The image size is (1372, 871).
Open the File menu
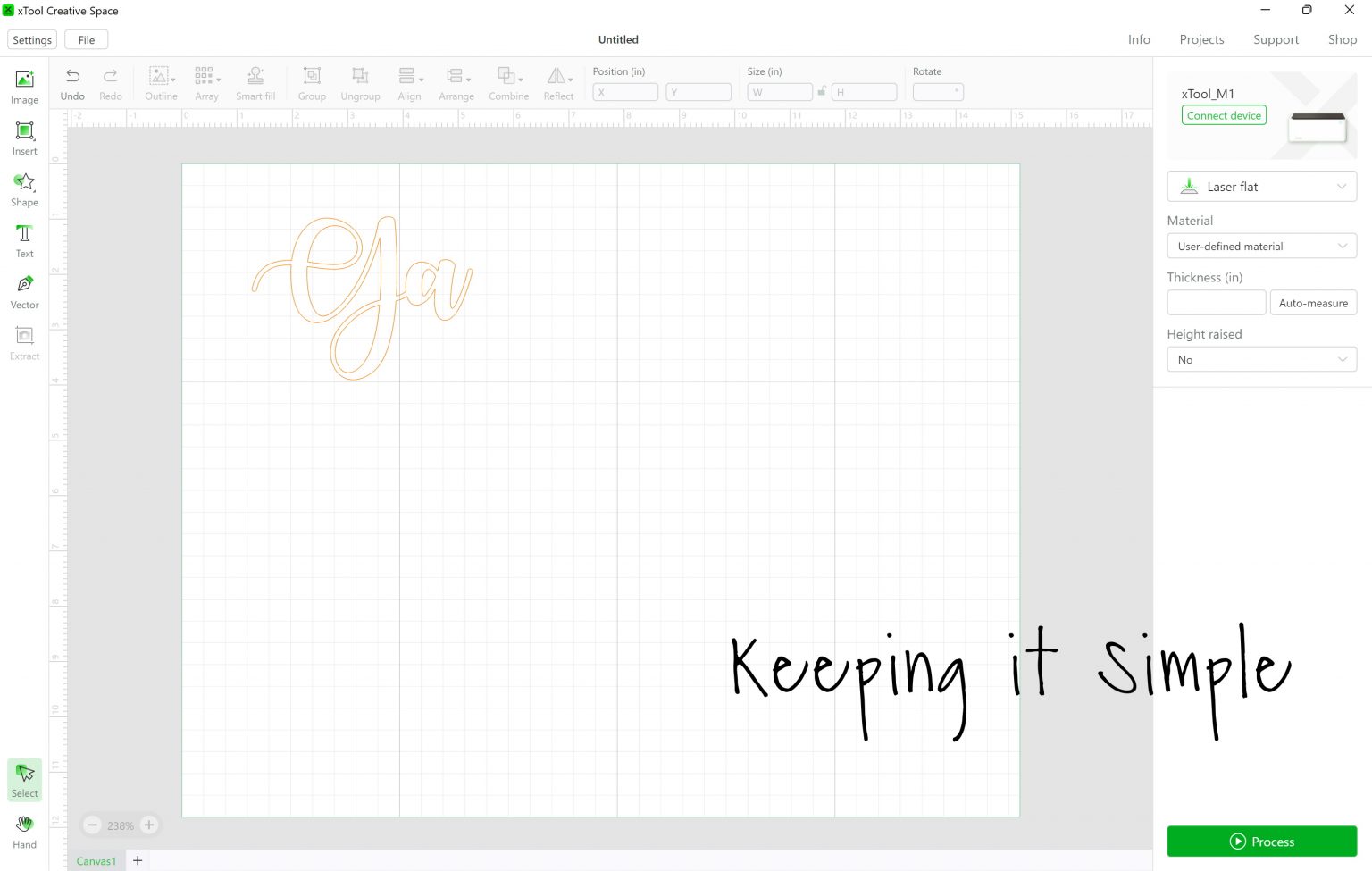(86, 39)
